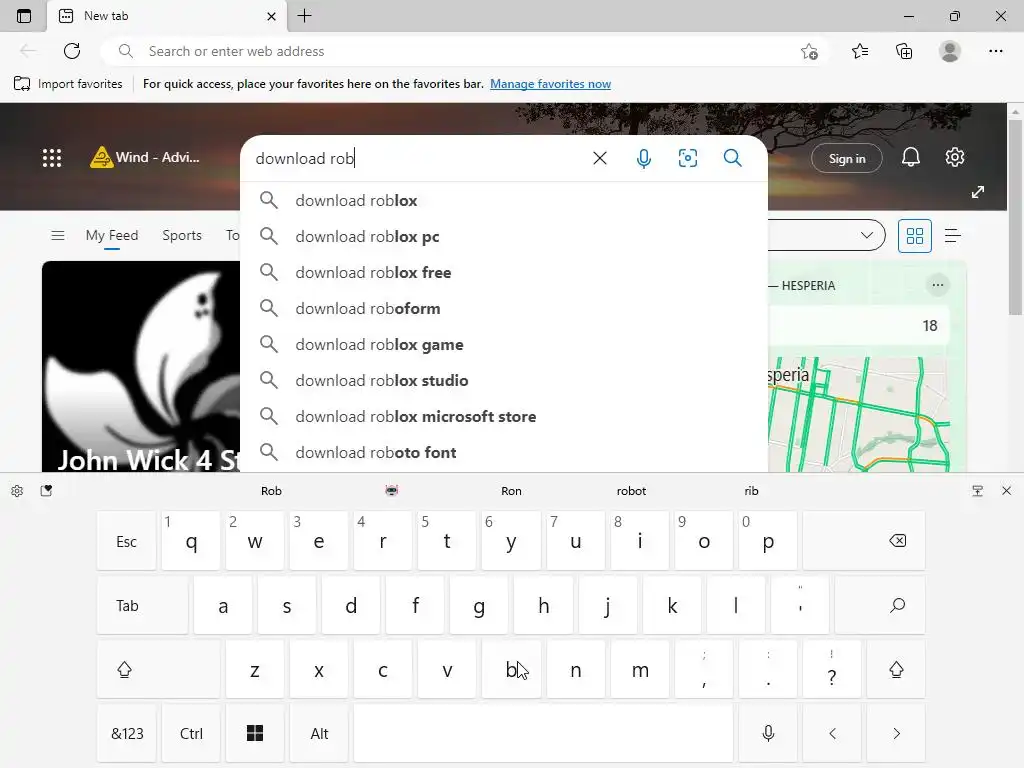Open the Hesperia traffic map

[859, 414]
